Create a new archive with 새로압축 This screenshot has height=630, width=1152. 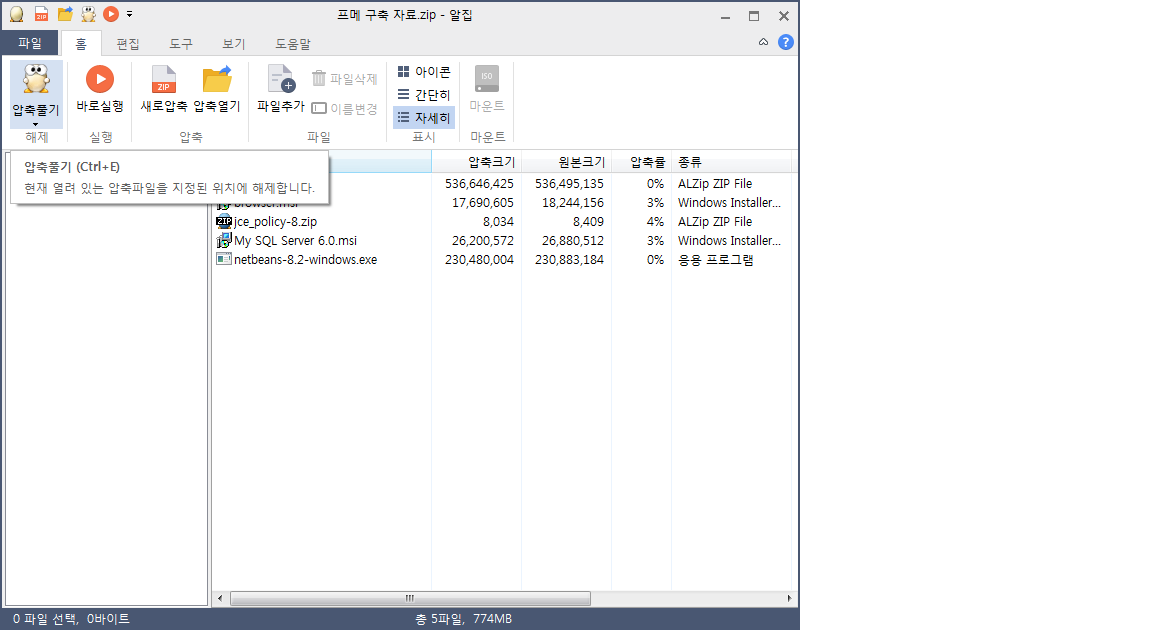pos(164,90)
